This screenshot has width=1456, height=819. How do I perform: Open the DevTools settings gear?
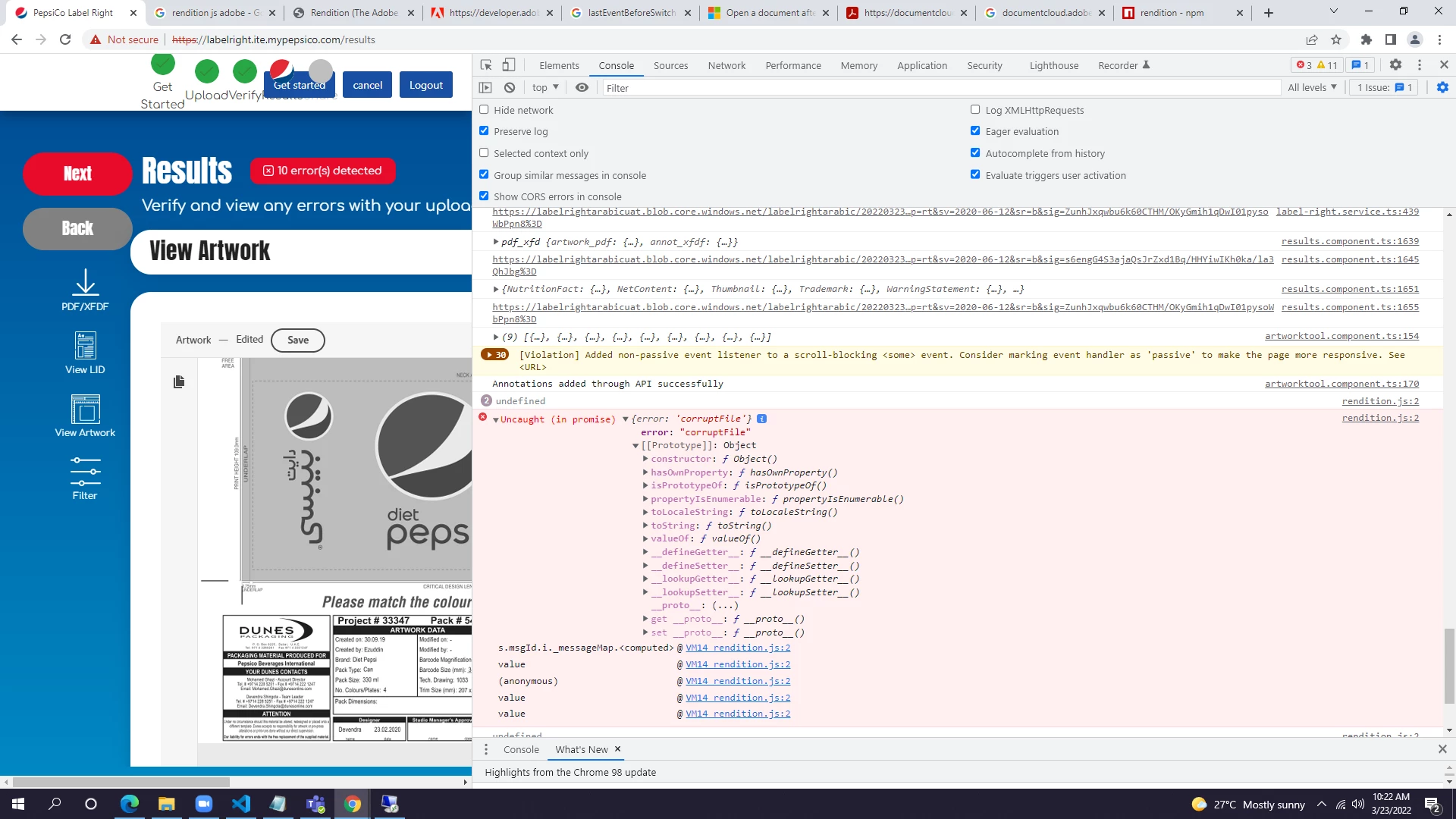[1395, 65]
